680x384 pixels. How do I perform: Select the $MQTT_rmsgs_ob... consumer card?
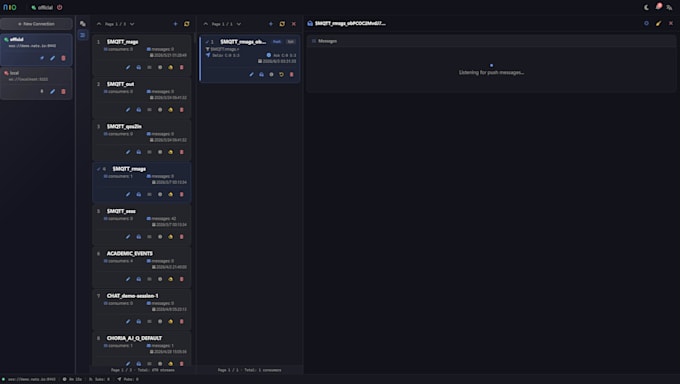tap(249, 59)
